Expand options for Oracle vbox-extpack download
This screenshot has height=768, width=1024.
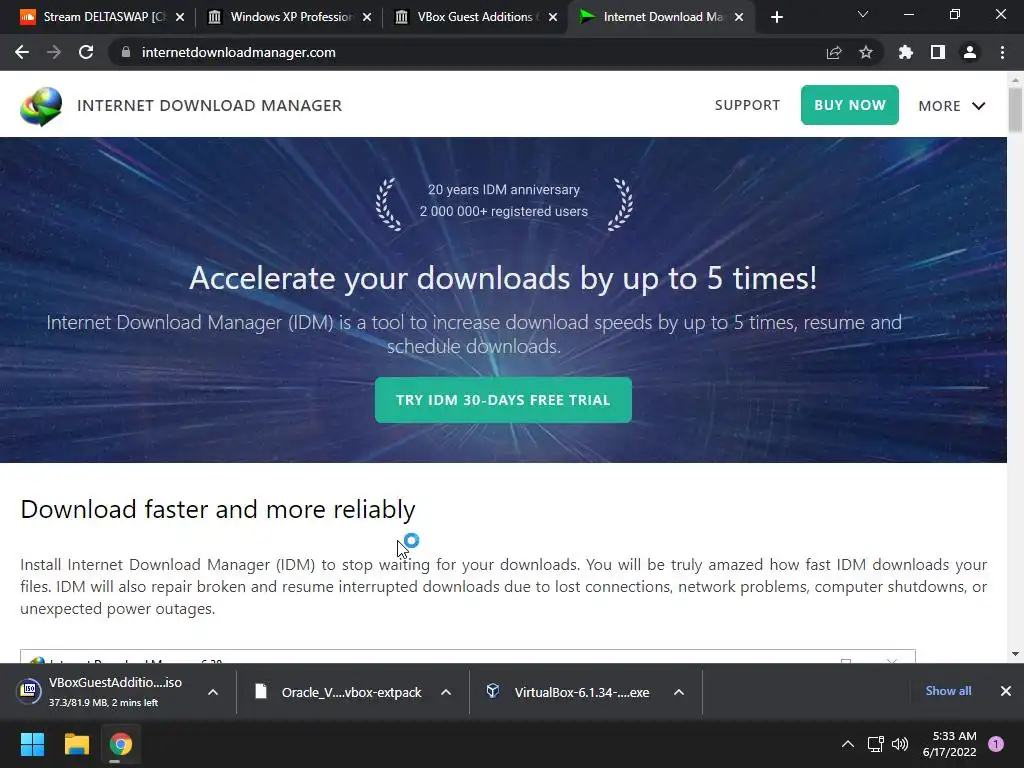(446, 692)
